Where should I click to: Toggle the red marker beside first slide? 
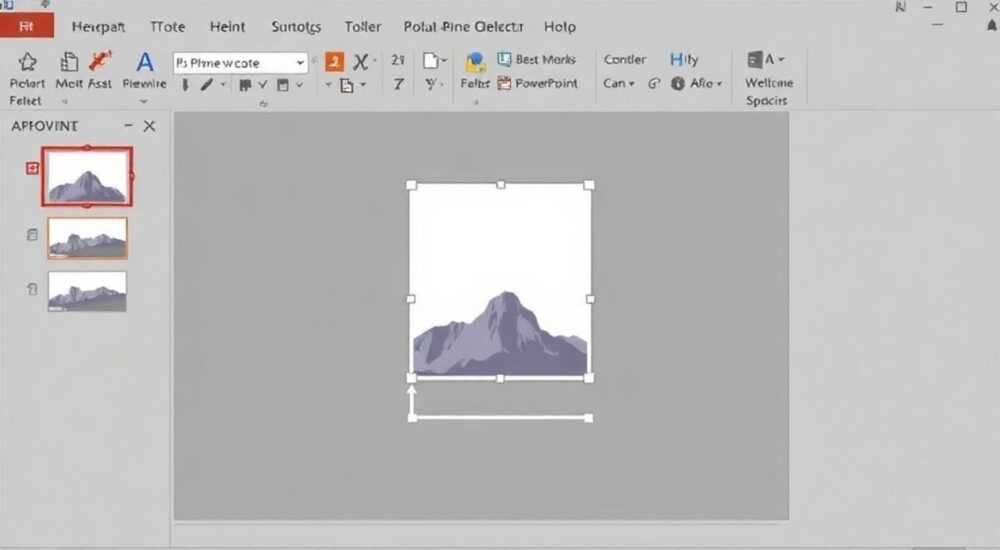[32, 168]
